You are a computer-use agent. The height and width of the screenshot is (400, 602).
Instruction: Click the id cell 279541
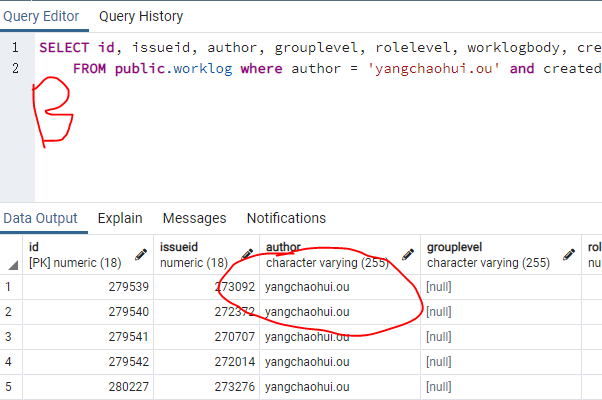tap(88, 337)
